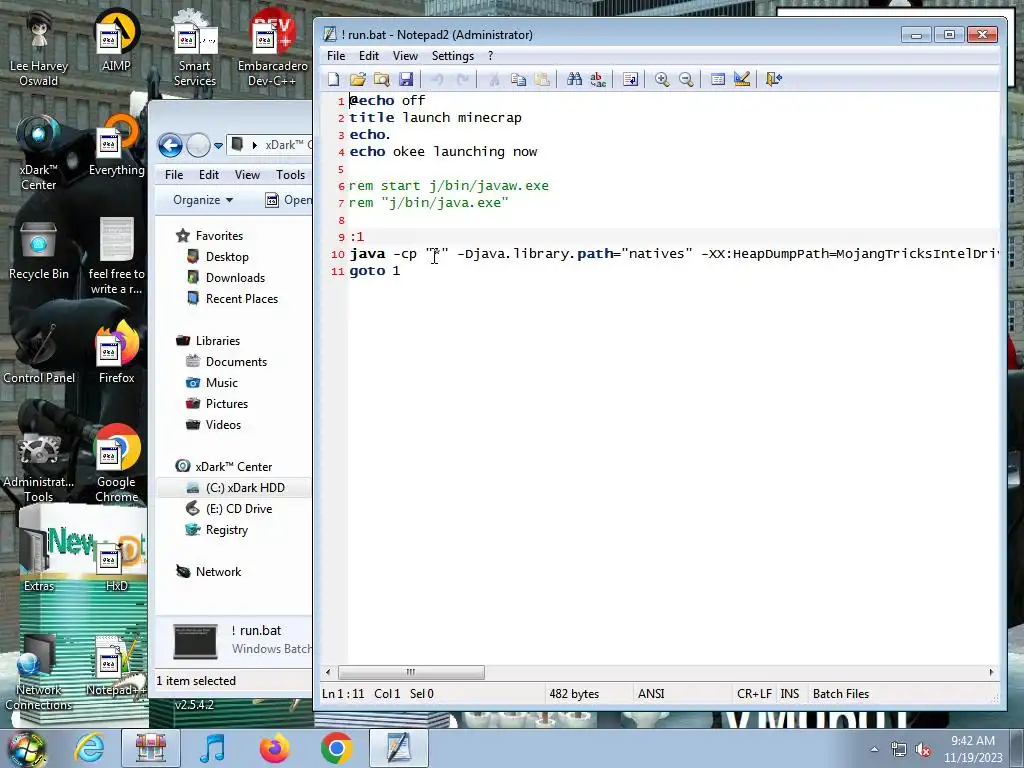The height and width of the screenshot is (768, 1024).
Task: Open the Documents library
Action: click(x=236, y=361)
